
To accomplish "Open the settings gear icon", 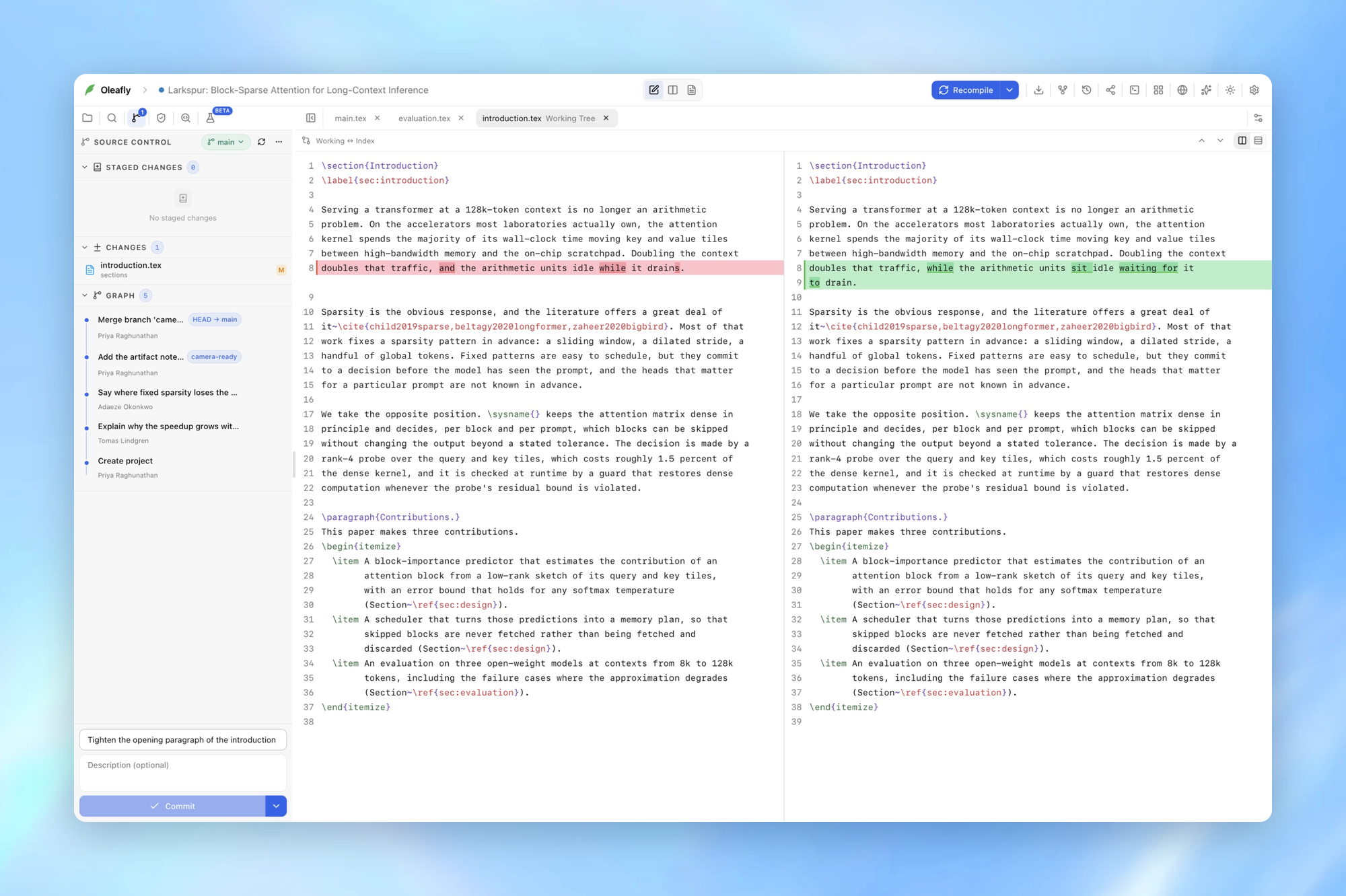I will (1254, 90).
